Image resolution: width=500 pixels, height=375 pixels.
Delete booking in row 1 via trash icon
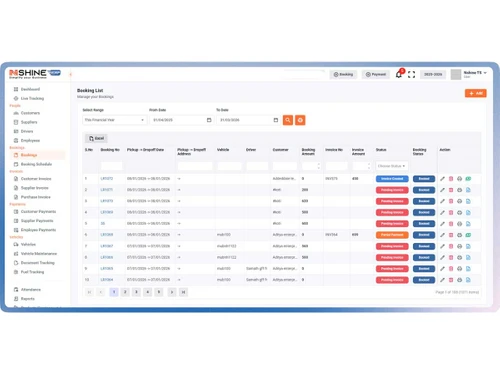[x=451, y=179]
